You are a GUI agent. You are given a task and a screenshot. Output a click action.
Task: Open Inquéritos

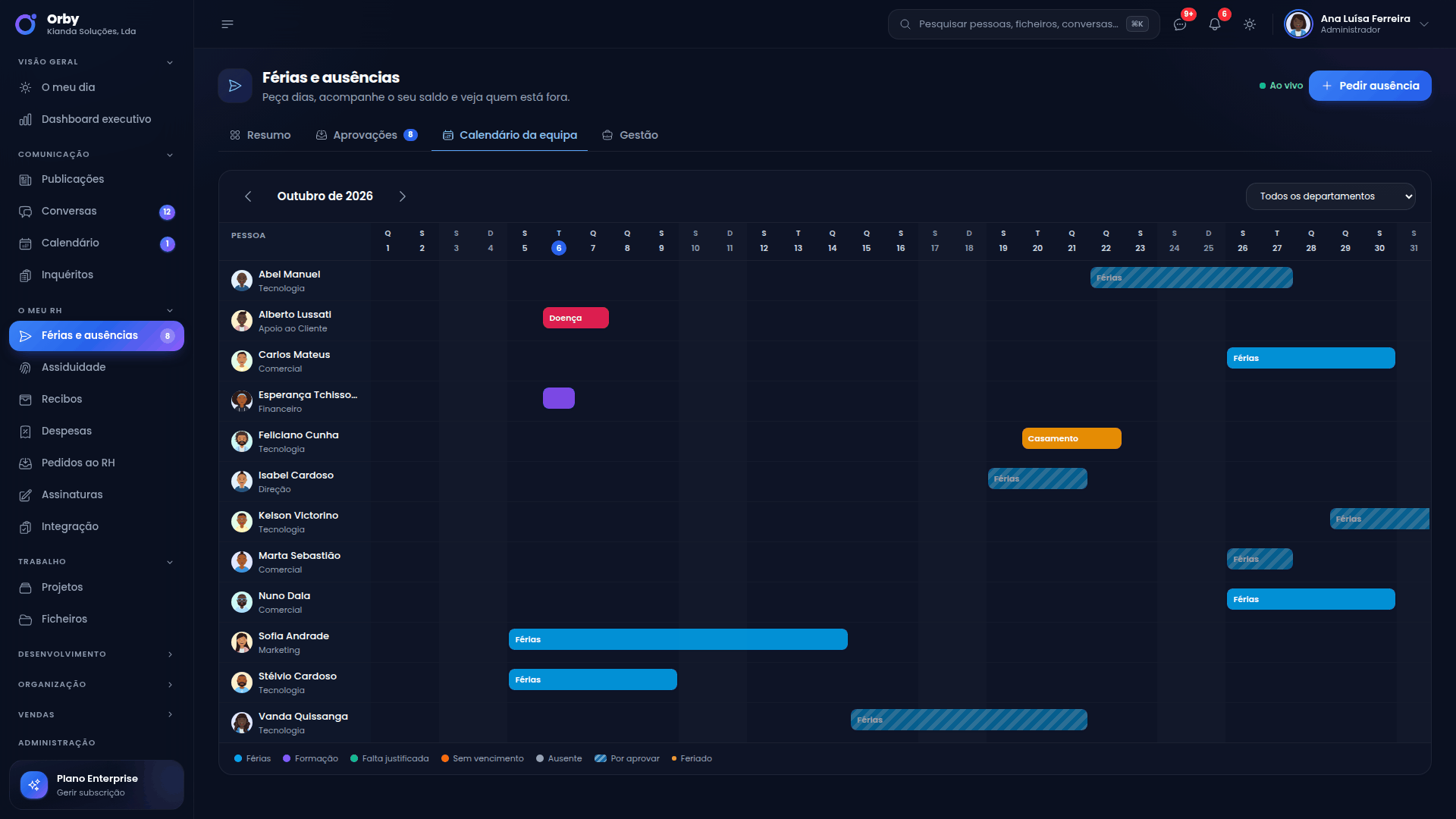(96, 275)
